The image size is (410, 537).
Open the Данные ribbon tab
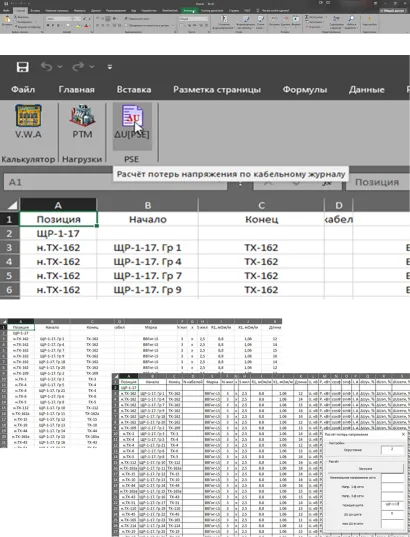tap(366, 90)
